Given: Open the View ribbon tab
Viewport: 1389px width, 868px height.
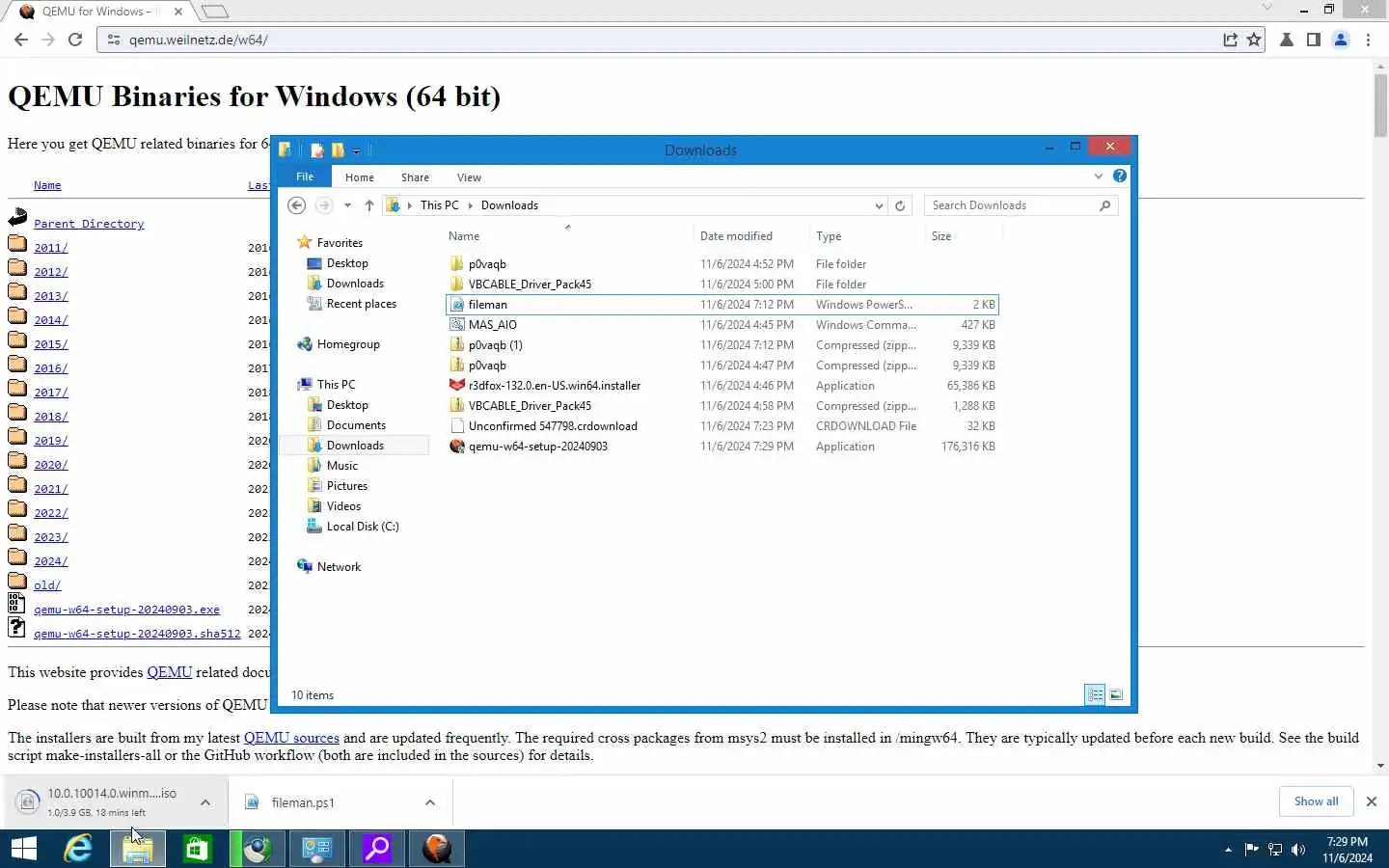Looking at the screenshot, I should click(x=469, y=176).
